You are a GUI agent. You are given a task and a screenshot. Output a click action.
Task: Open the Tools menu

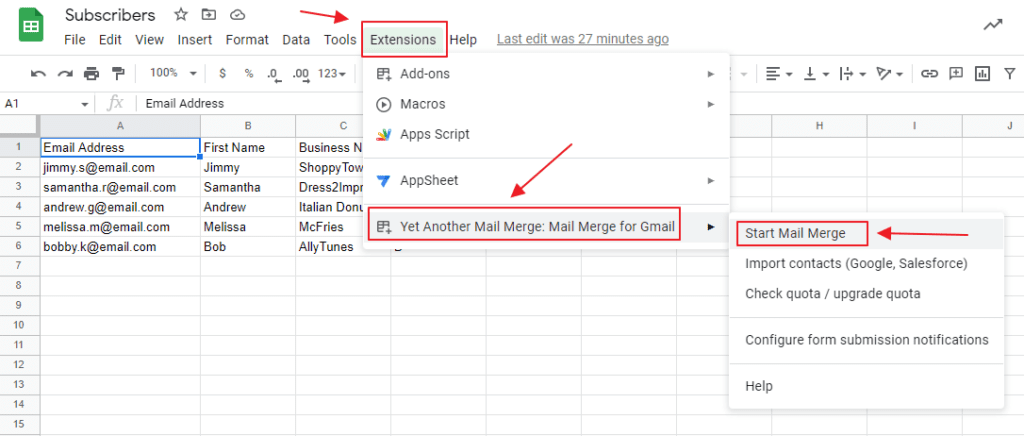pyautogui.click(x=340, y=40)
